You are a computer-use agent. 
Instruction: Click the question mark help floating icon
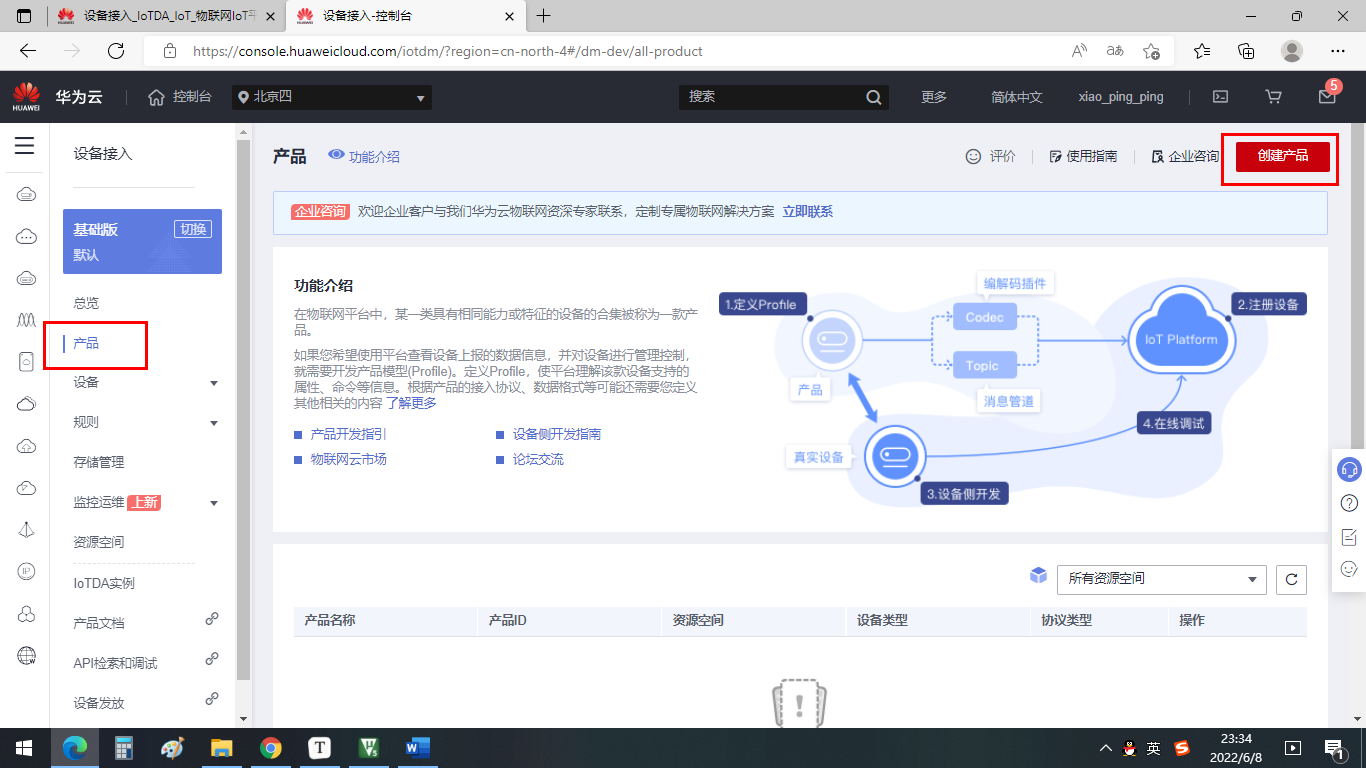1349,502
